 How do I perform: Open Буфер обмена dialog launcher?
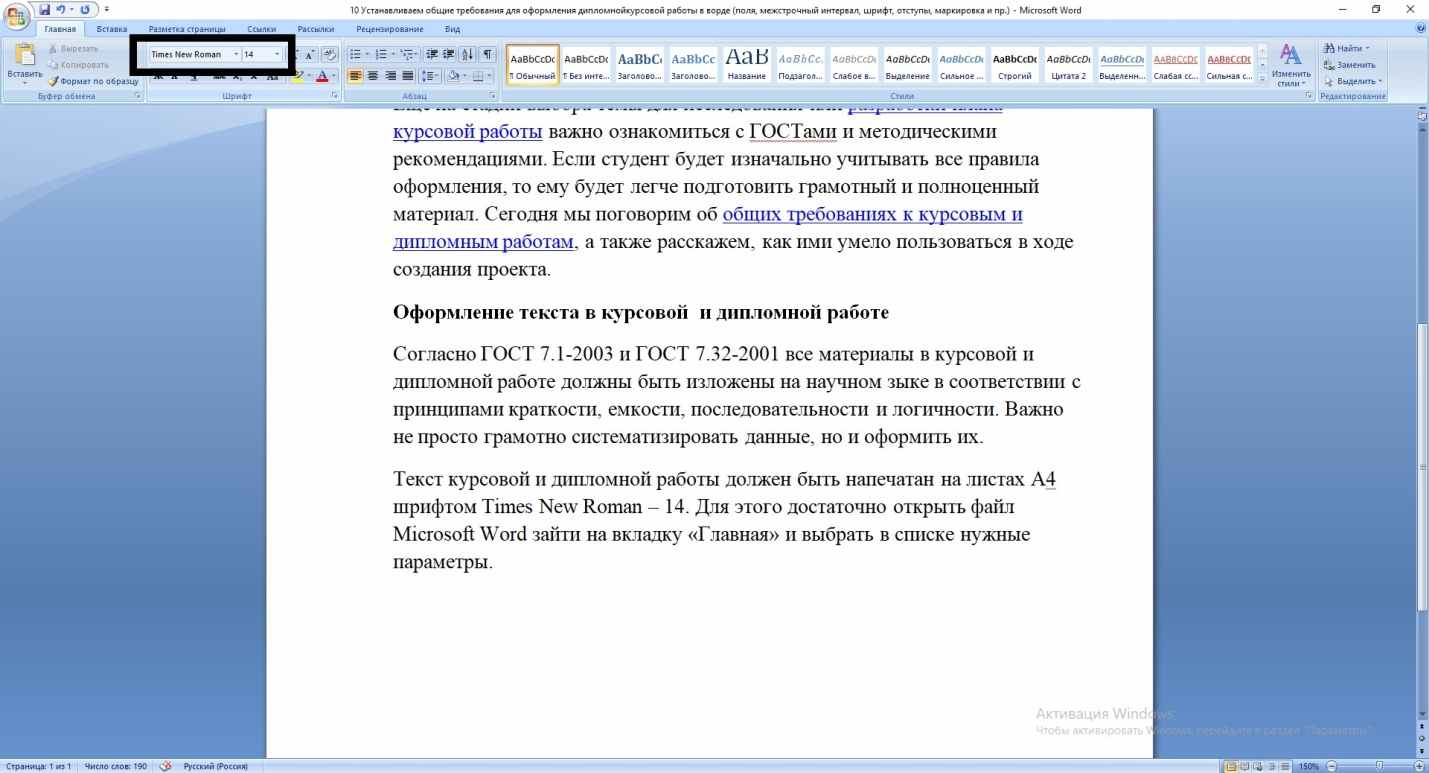[137, 96]
